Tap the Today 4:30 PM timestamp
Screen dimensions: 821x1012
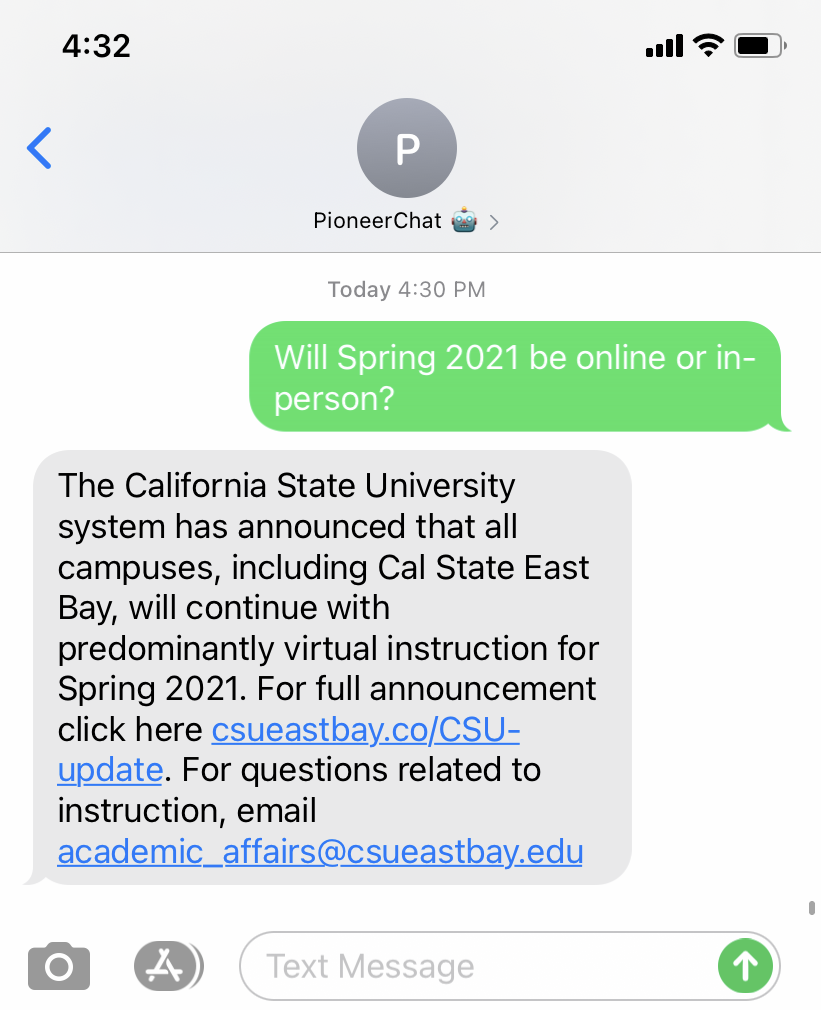407,290
